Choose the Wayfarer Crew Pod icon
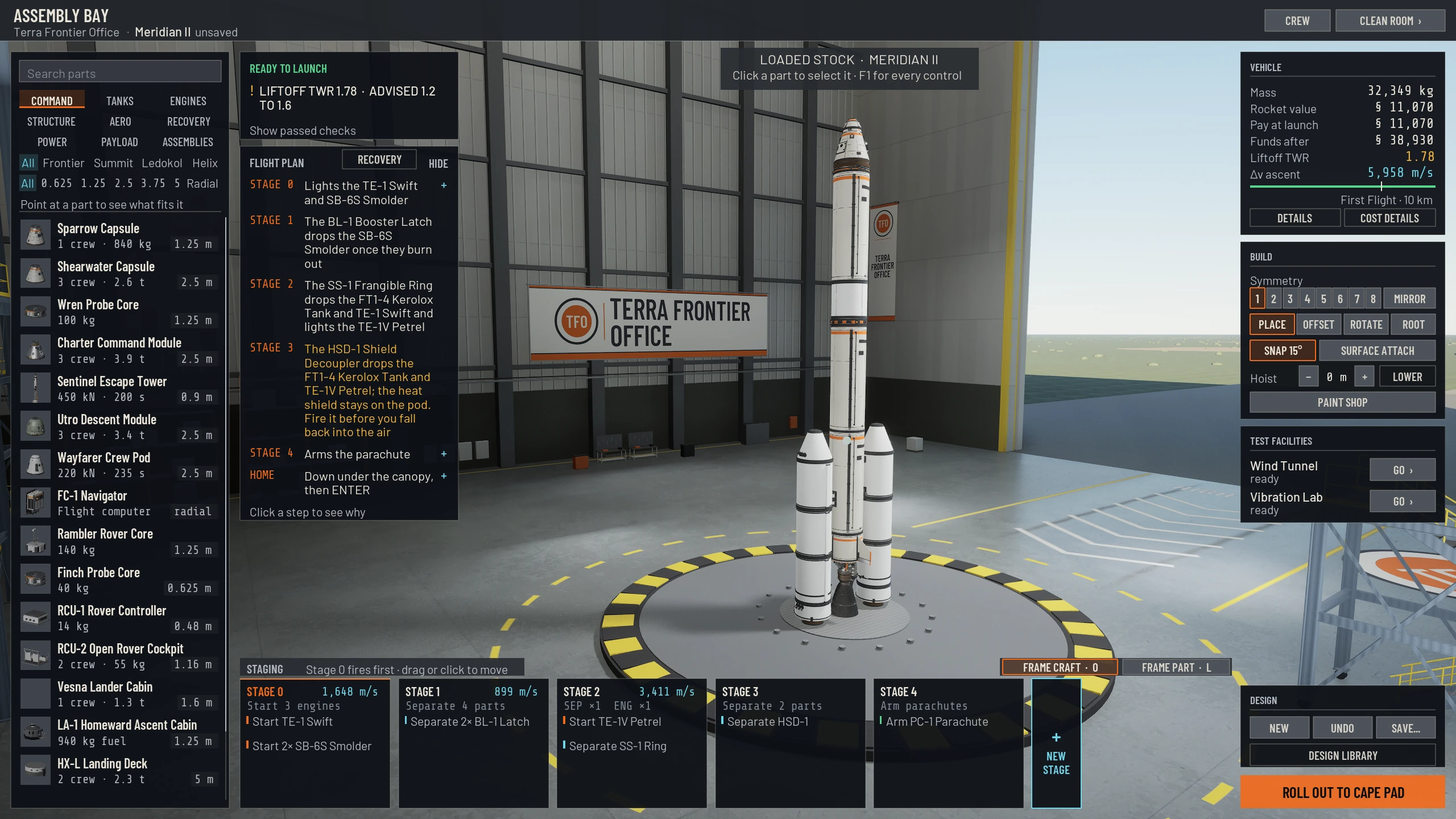1456x819 pixels. click(35, 465)
